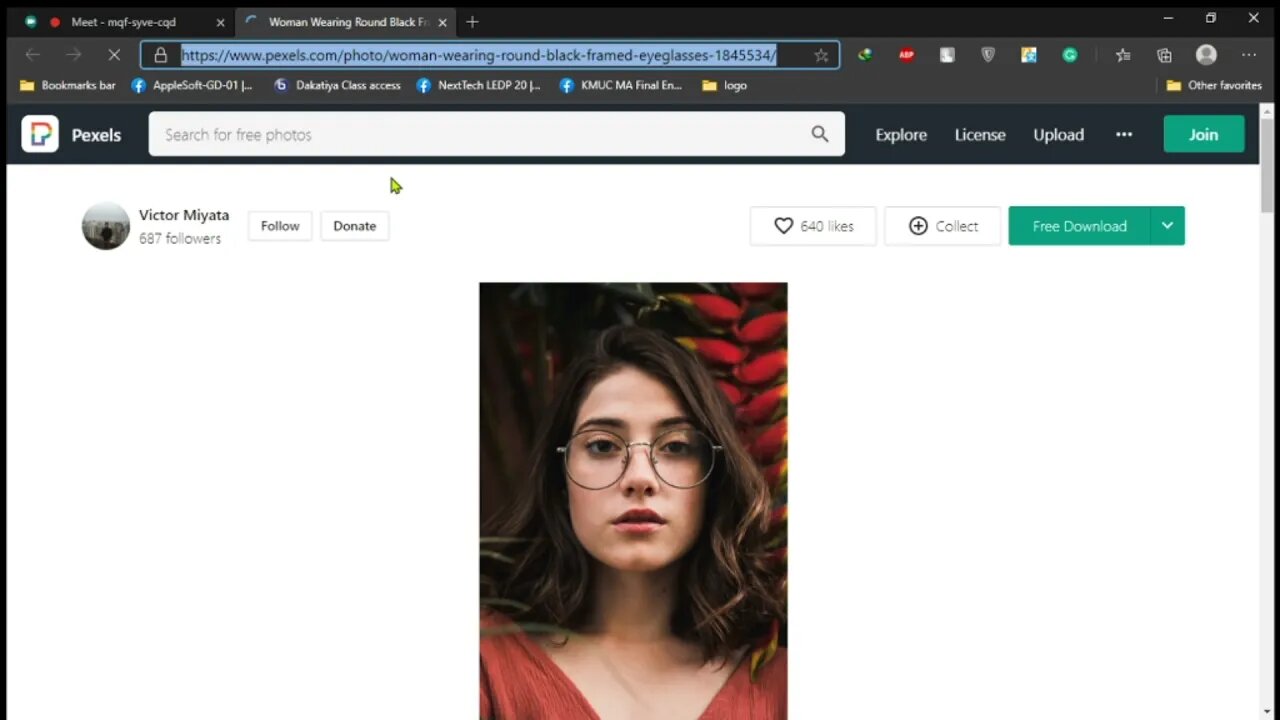Click the 687 followers text

[x=180, y=239]
